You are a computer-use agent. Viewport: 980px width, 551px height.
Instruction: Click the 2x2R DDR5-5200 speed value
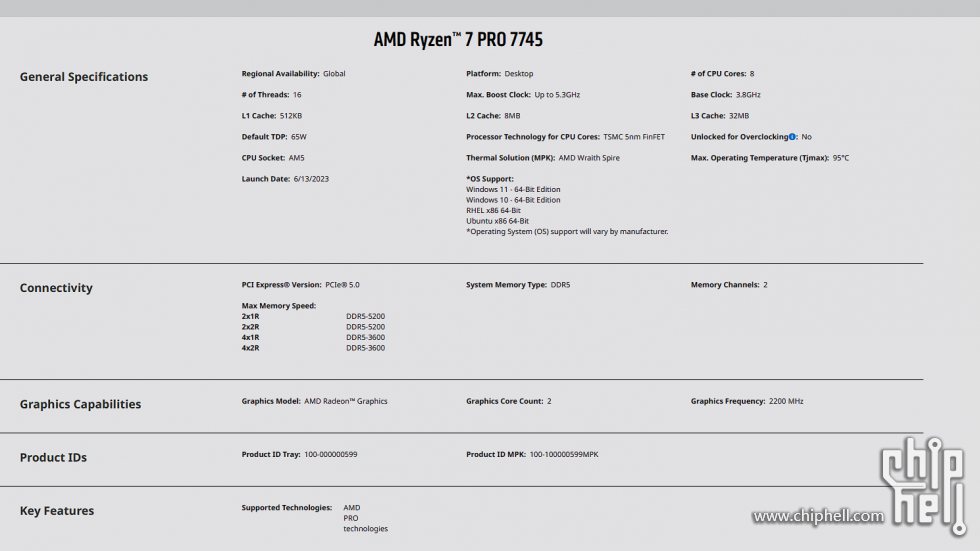tap(366, 327)
